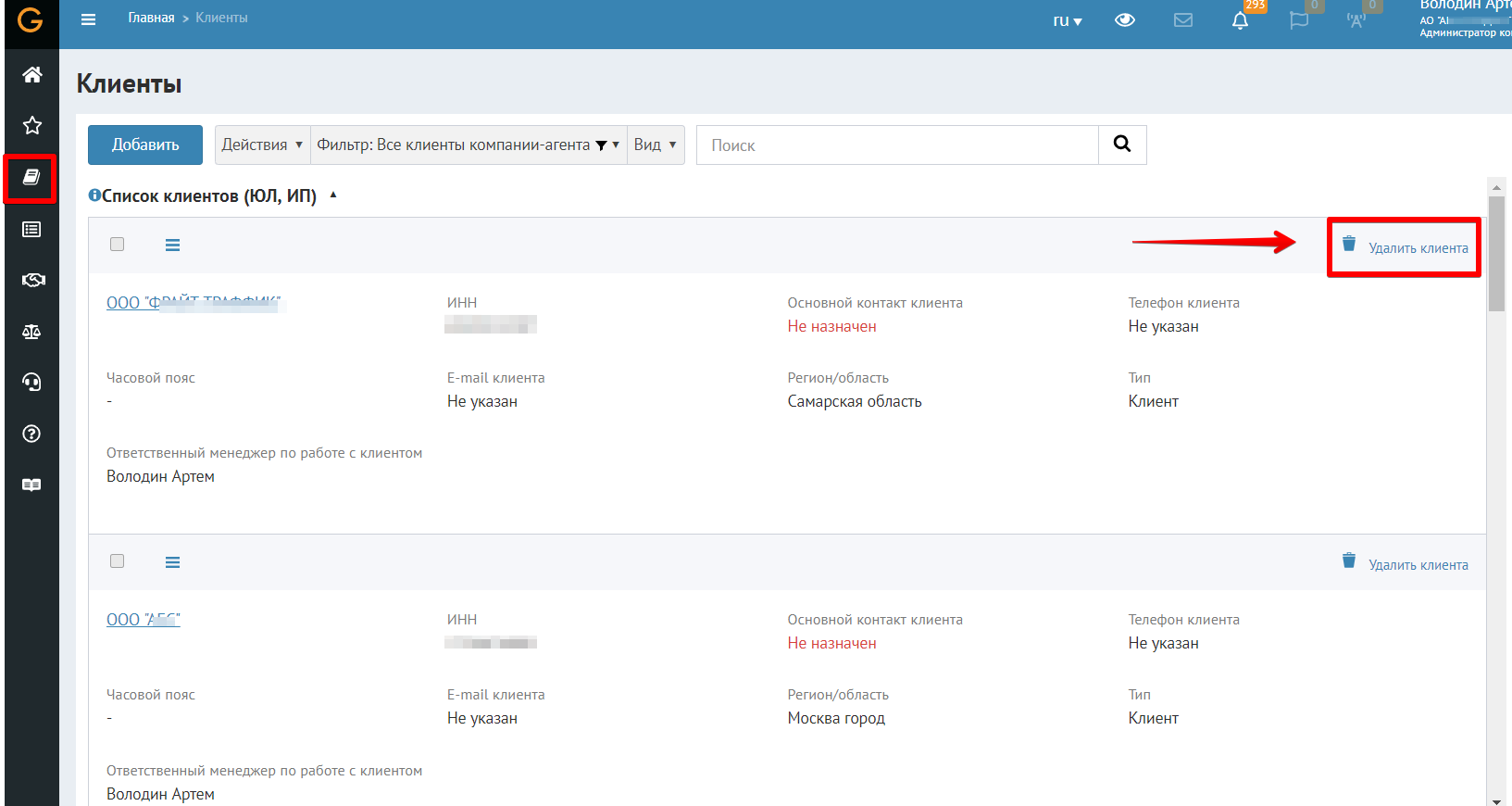Click the Клиенты page heading
Image resolution: width=1512 pixels, height=806 pixels.
point(129,83)
